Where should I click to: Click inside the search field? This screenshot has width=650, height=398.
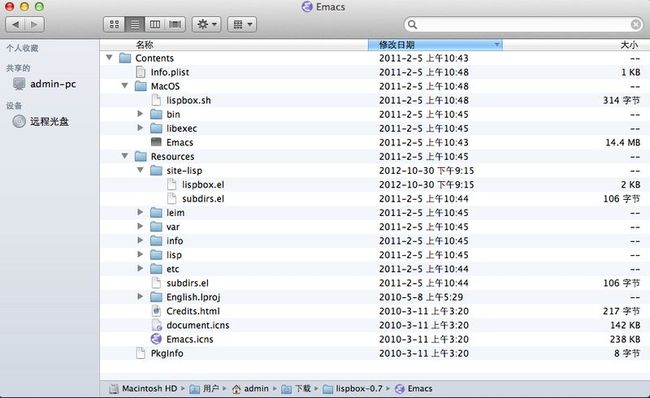click(523, 24)
